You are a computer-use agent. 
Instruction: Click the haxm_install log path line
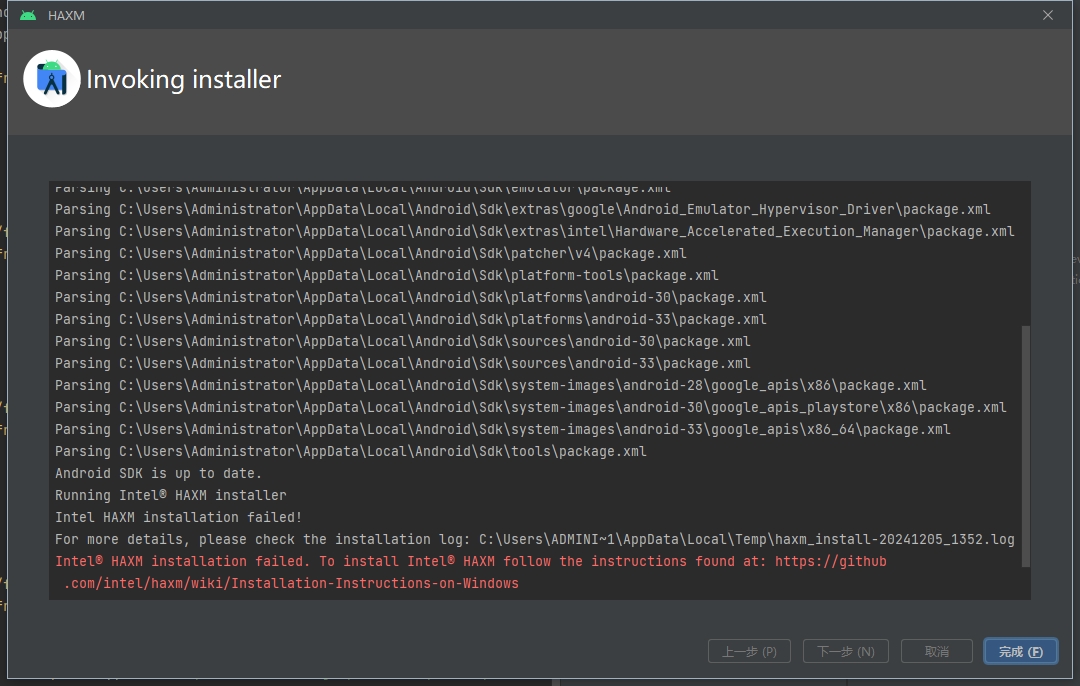534,539
